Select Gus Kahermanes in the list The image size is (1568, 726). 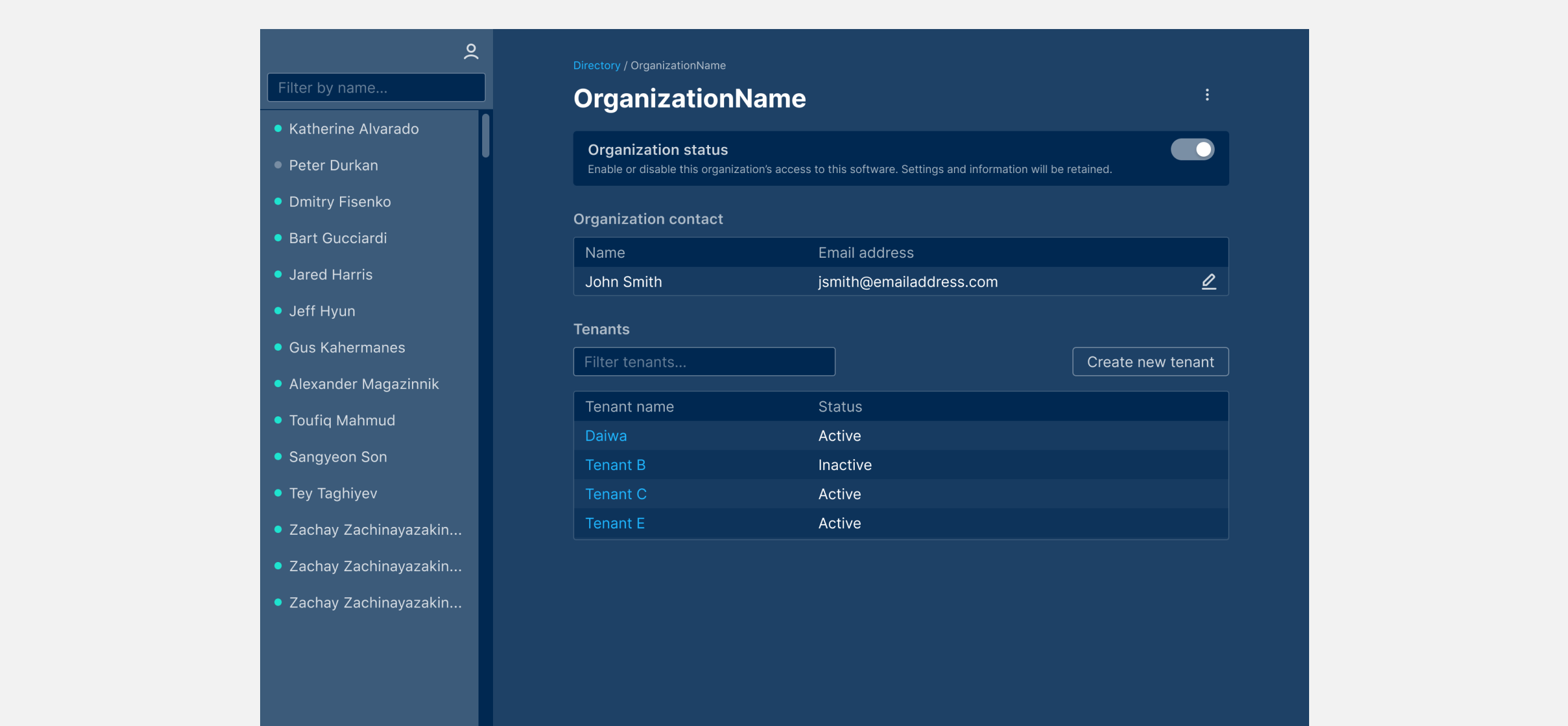pos(347,347)
